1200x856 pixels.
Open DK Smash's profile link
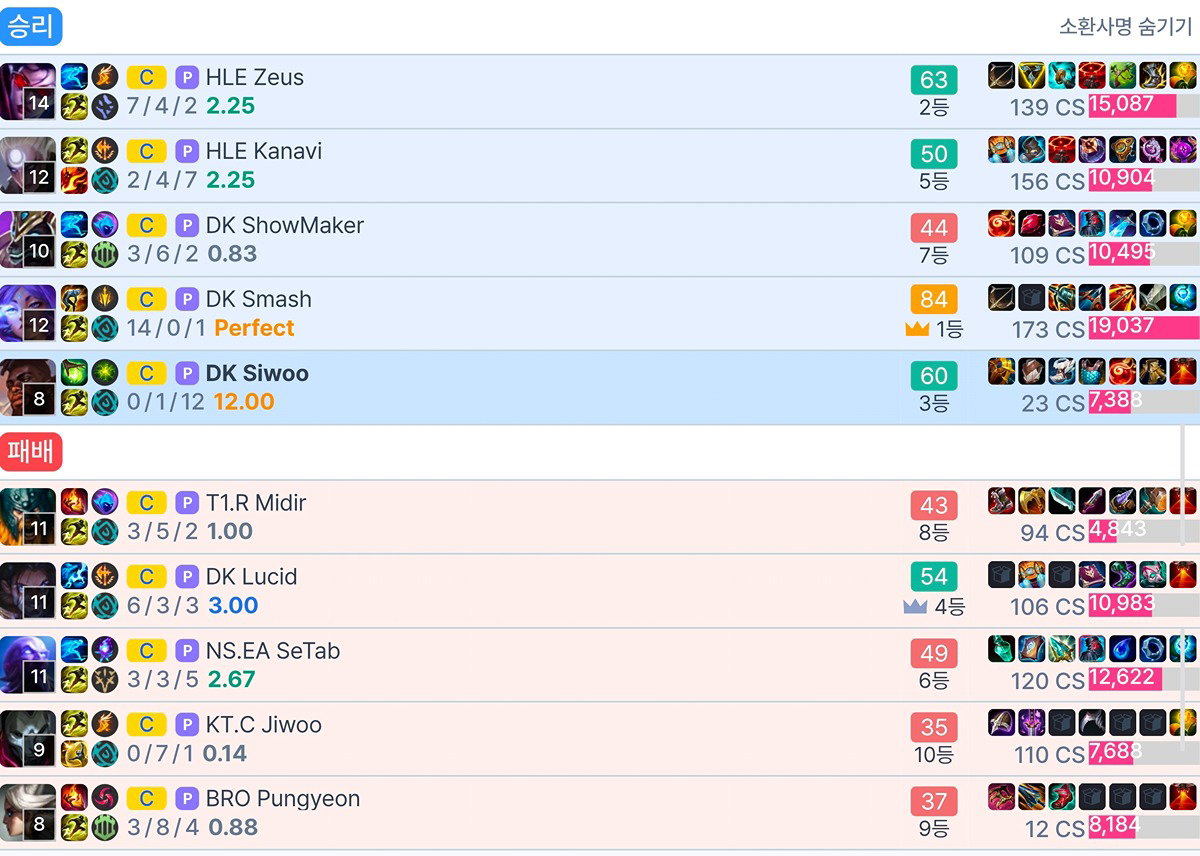pos(258,299)
